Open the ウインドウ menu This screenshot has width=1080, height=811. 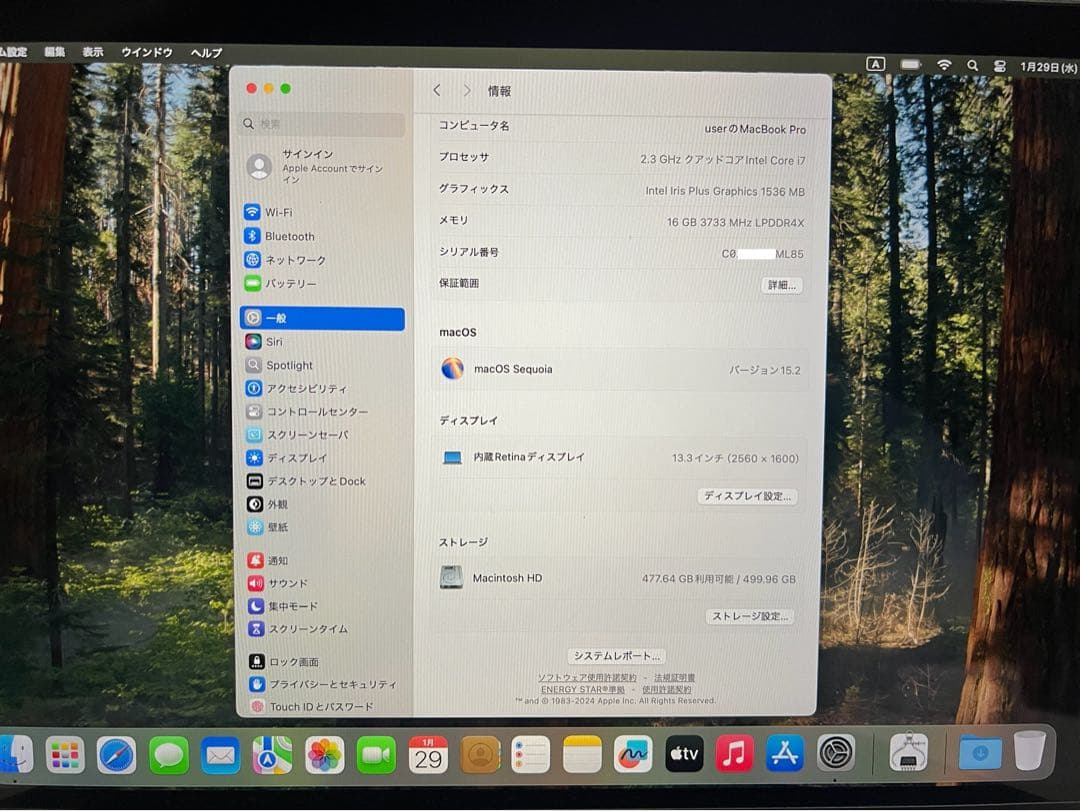147,52
